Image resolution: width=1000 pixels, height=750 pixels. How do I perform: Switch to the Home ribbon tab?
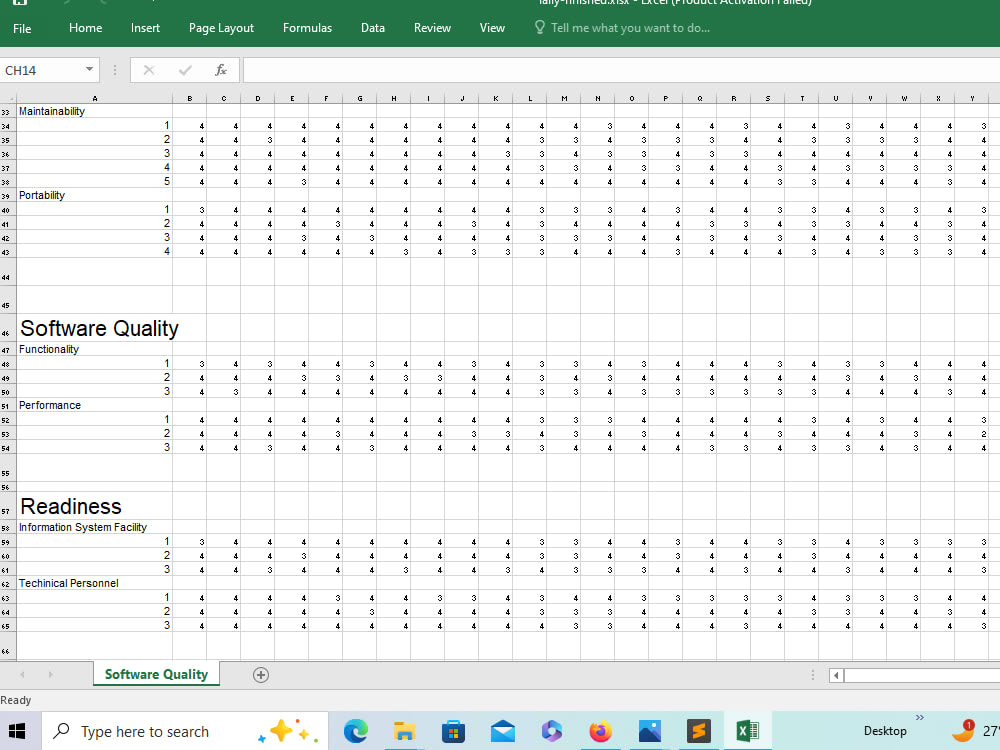pos(85,28)
